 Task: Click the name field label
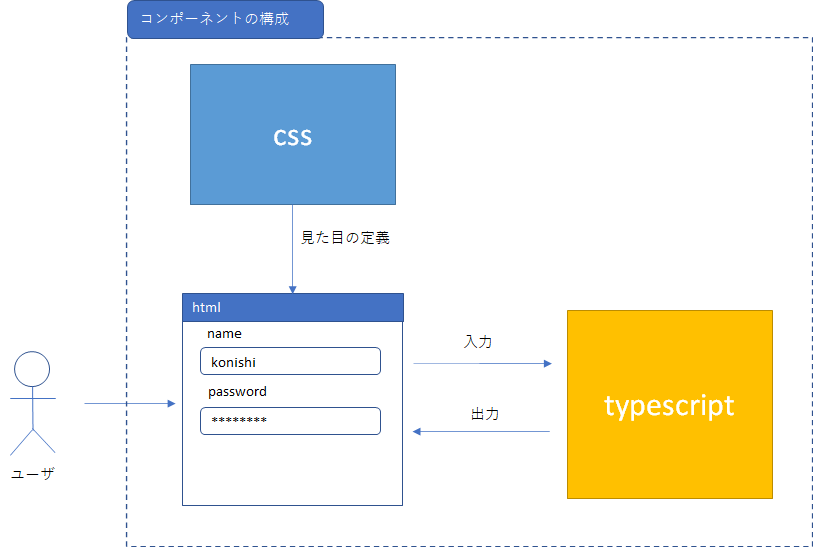pos(225,333)
